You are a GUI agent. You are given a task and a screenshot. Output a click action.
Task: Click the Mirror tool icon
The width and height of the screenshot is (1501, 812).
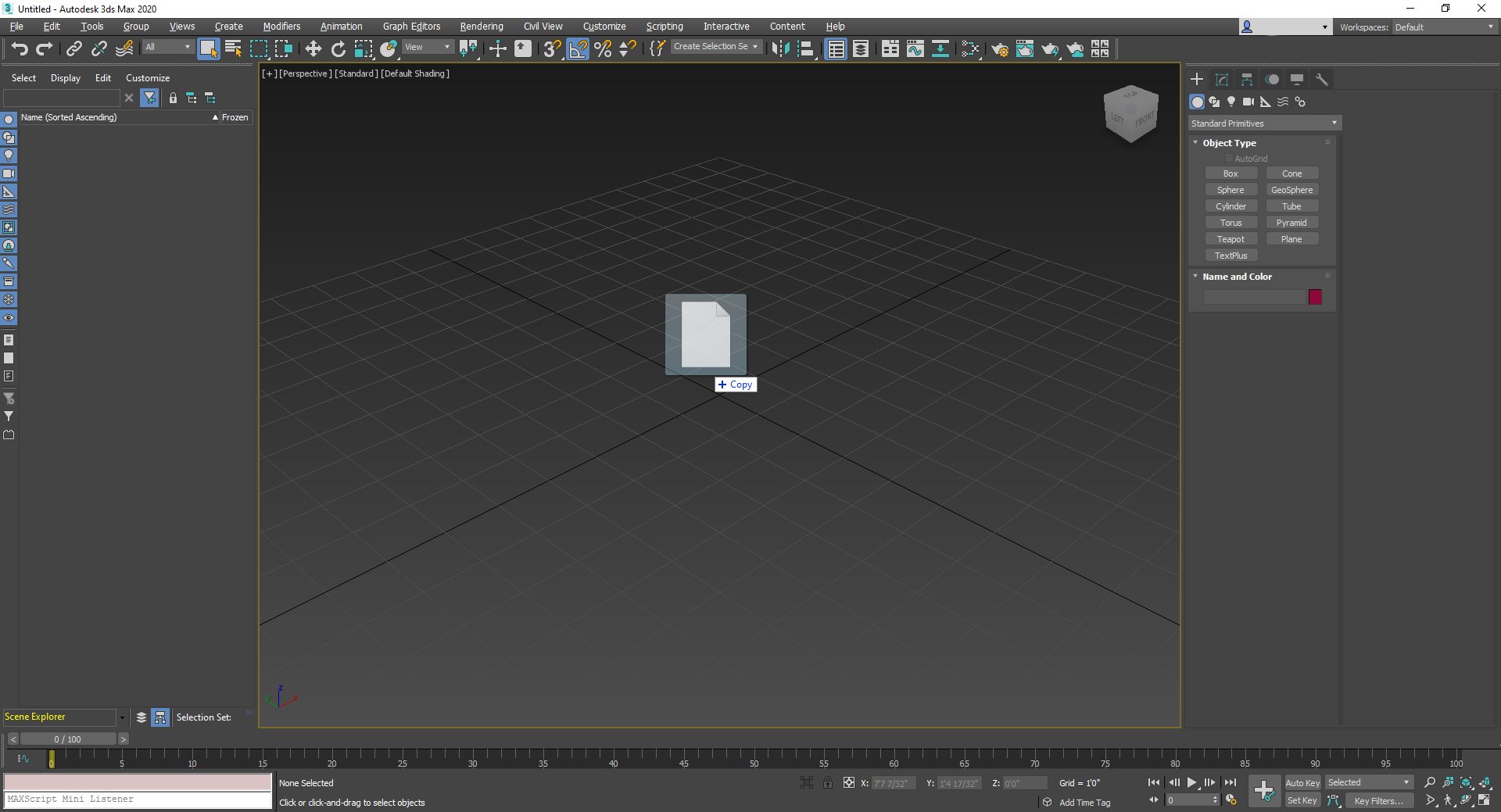(779, 49)
